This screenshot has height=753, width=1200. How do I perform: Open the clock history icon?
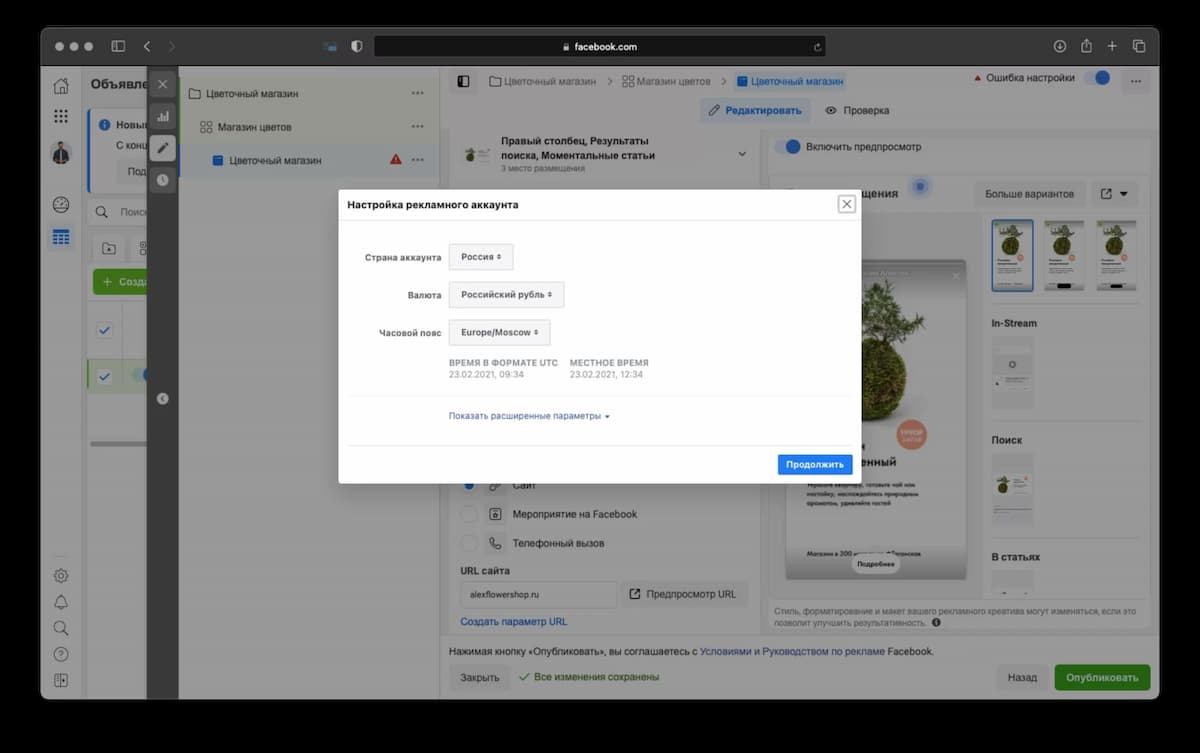click(162, 180)
